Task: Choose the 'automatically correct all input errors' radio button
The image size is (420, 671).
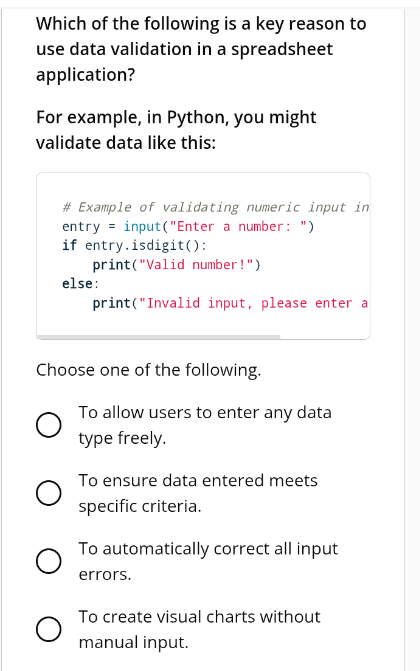Action: [48, 561]
